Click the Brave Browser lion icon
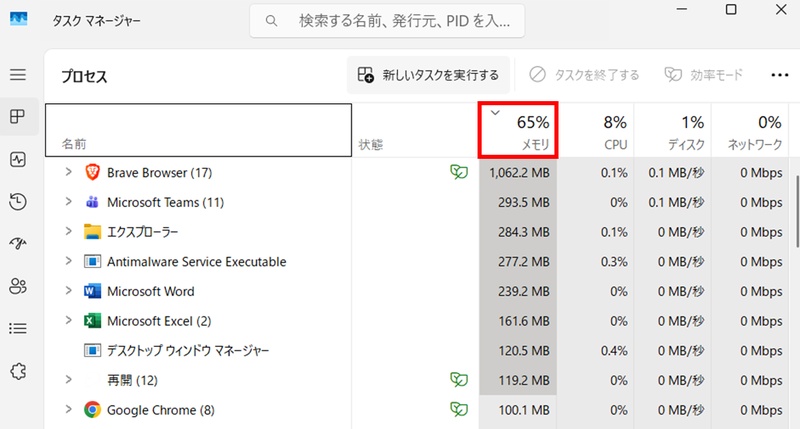 [x=92, y=172]
